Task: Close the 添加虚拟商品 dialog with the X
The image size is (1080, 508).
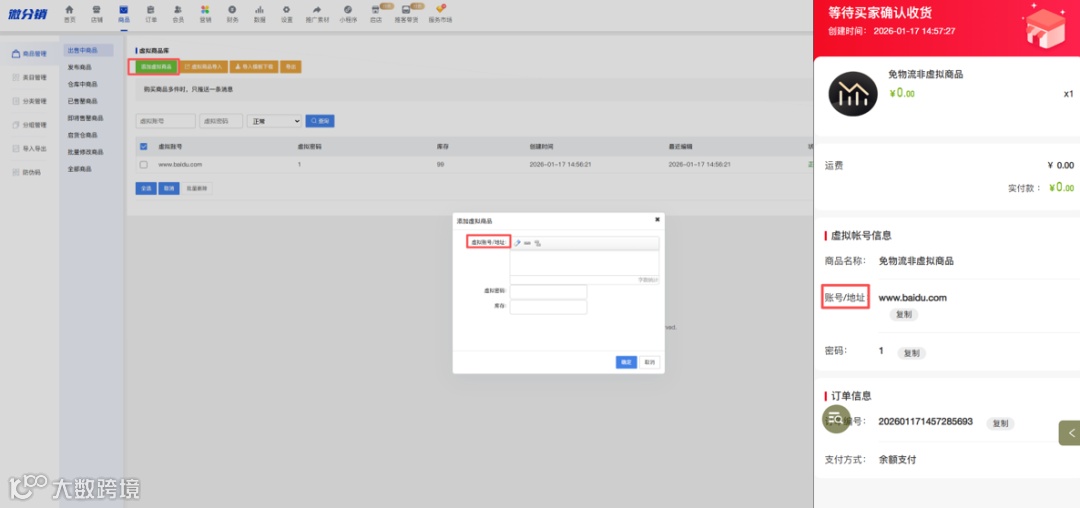Action: [x=657, y=220]
